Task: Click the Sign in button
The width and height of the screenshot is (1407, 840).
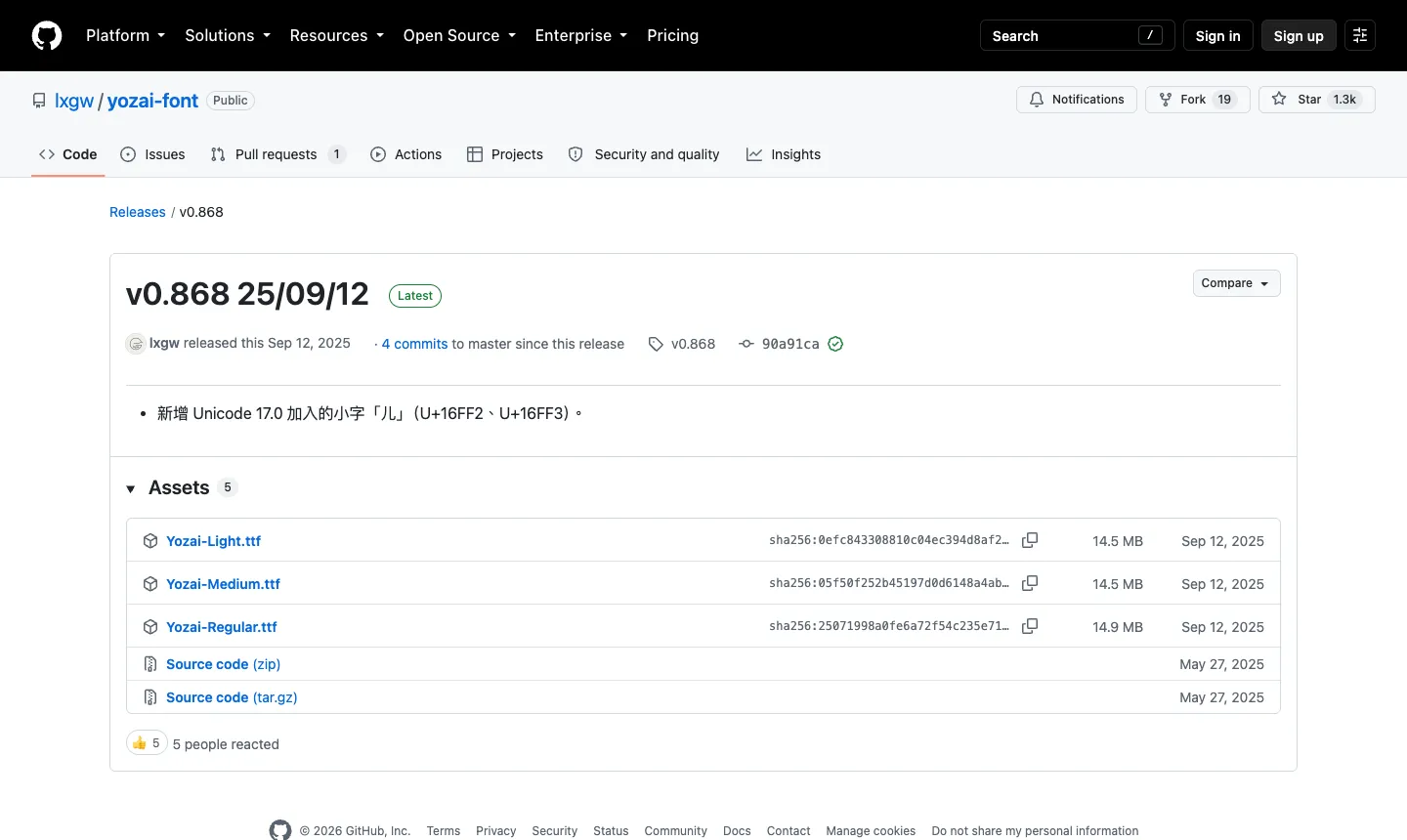Action: point(1217,35)
